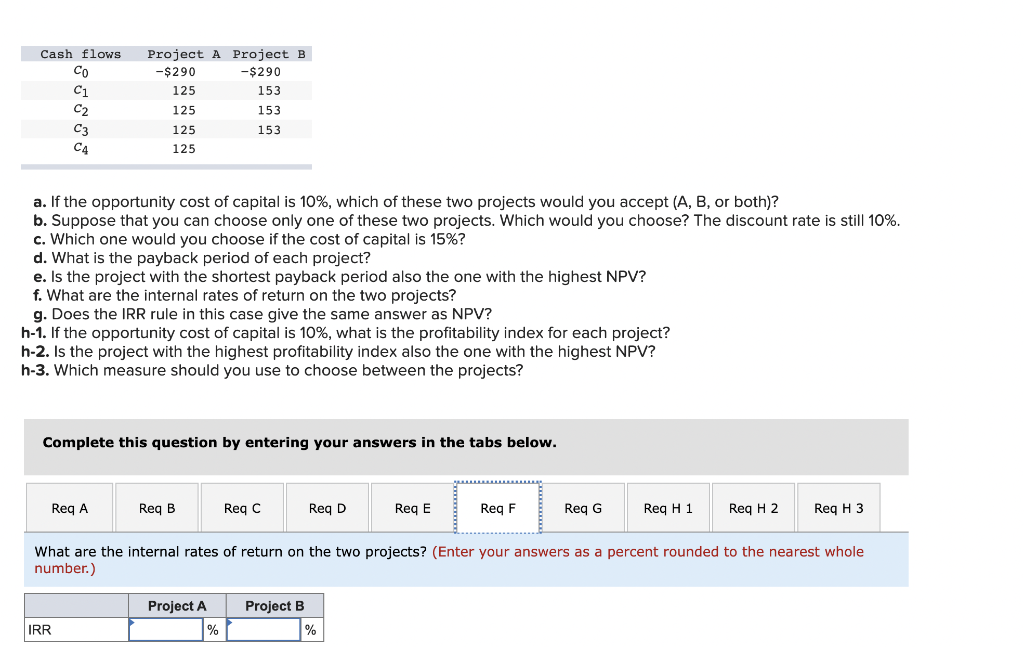Viewport: 1024px width, 647px height.
Task: Select the currently active Req F tab
Action: pos(497,507)
